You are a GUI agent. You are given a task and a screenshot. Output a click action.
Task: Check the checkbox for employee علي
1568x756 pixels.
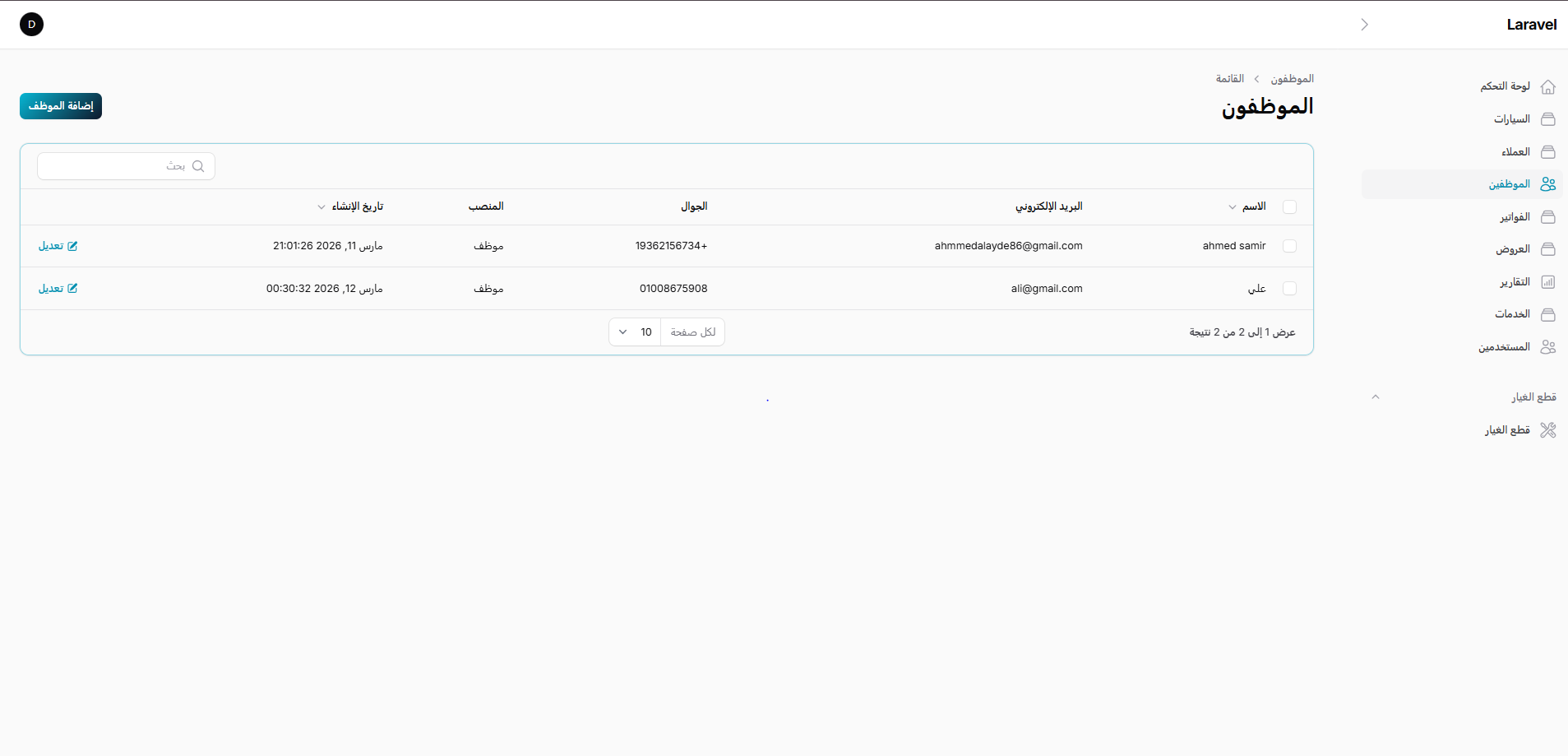point(1289,289)
